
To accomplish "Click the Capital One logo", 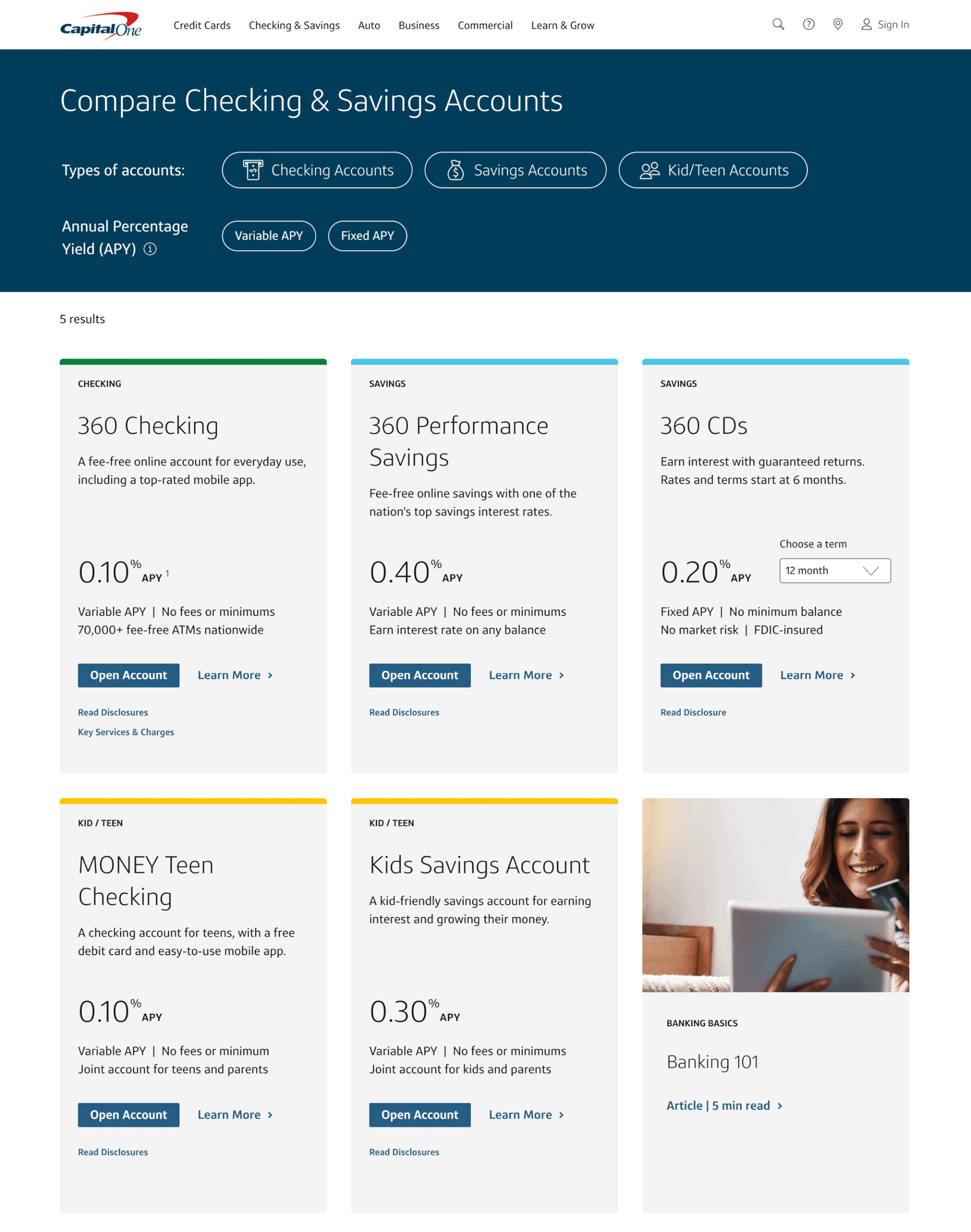I will click(x=101, y=25).
